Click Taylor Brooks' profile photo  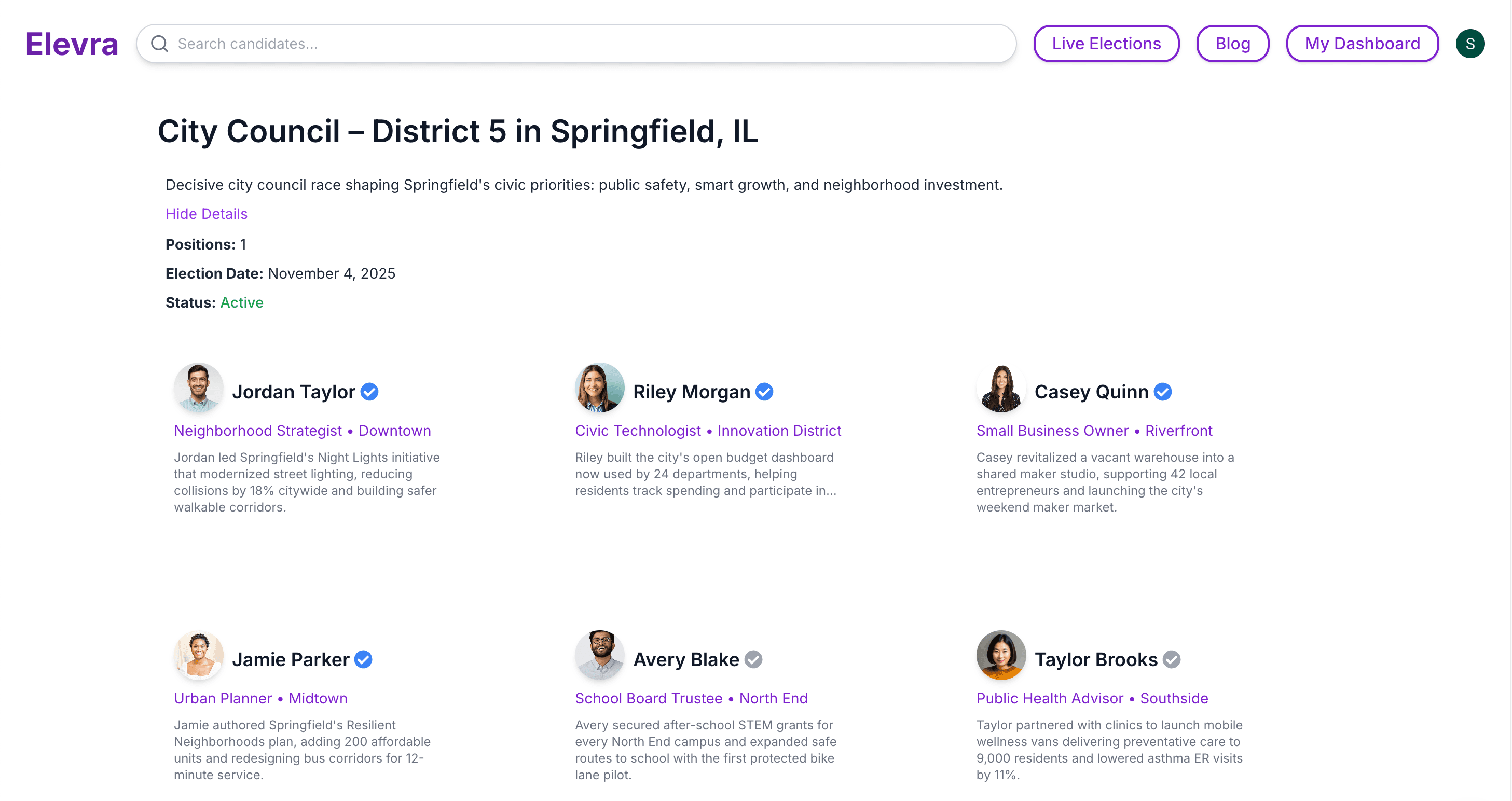point(1001,655)
